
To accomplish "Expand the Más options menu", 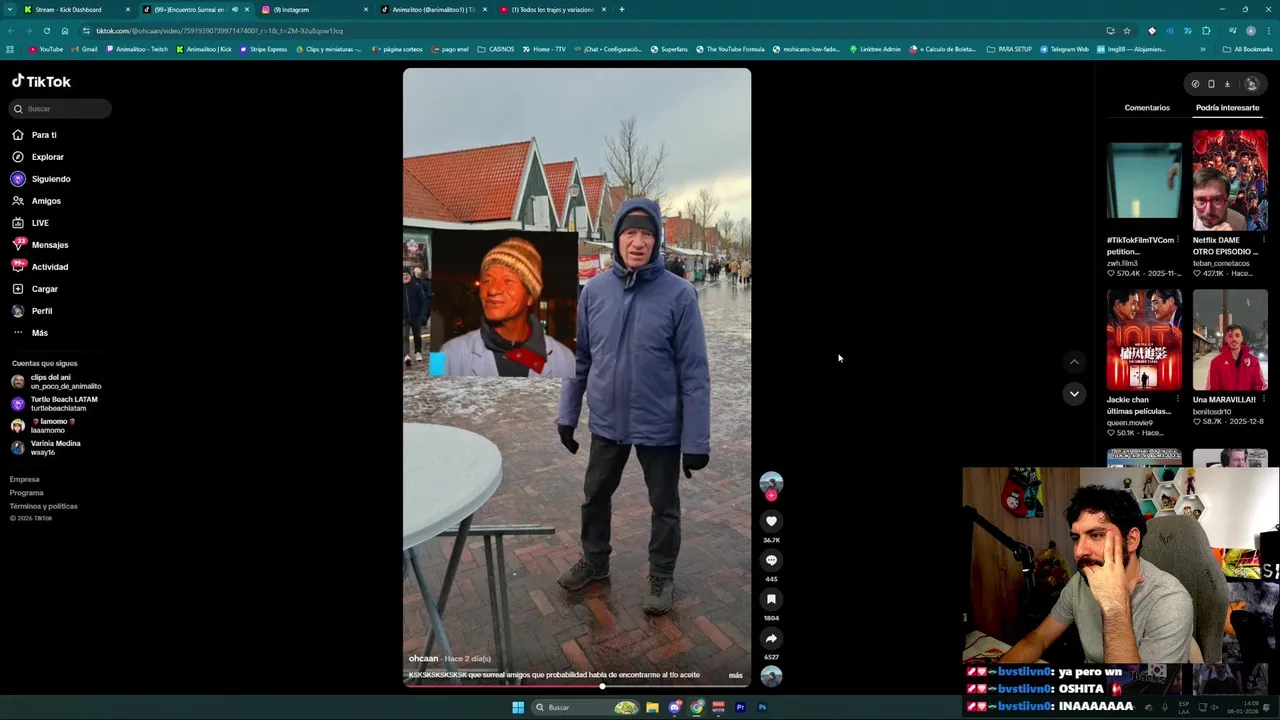I will click(x=30, y=333).
